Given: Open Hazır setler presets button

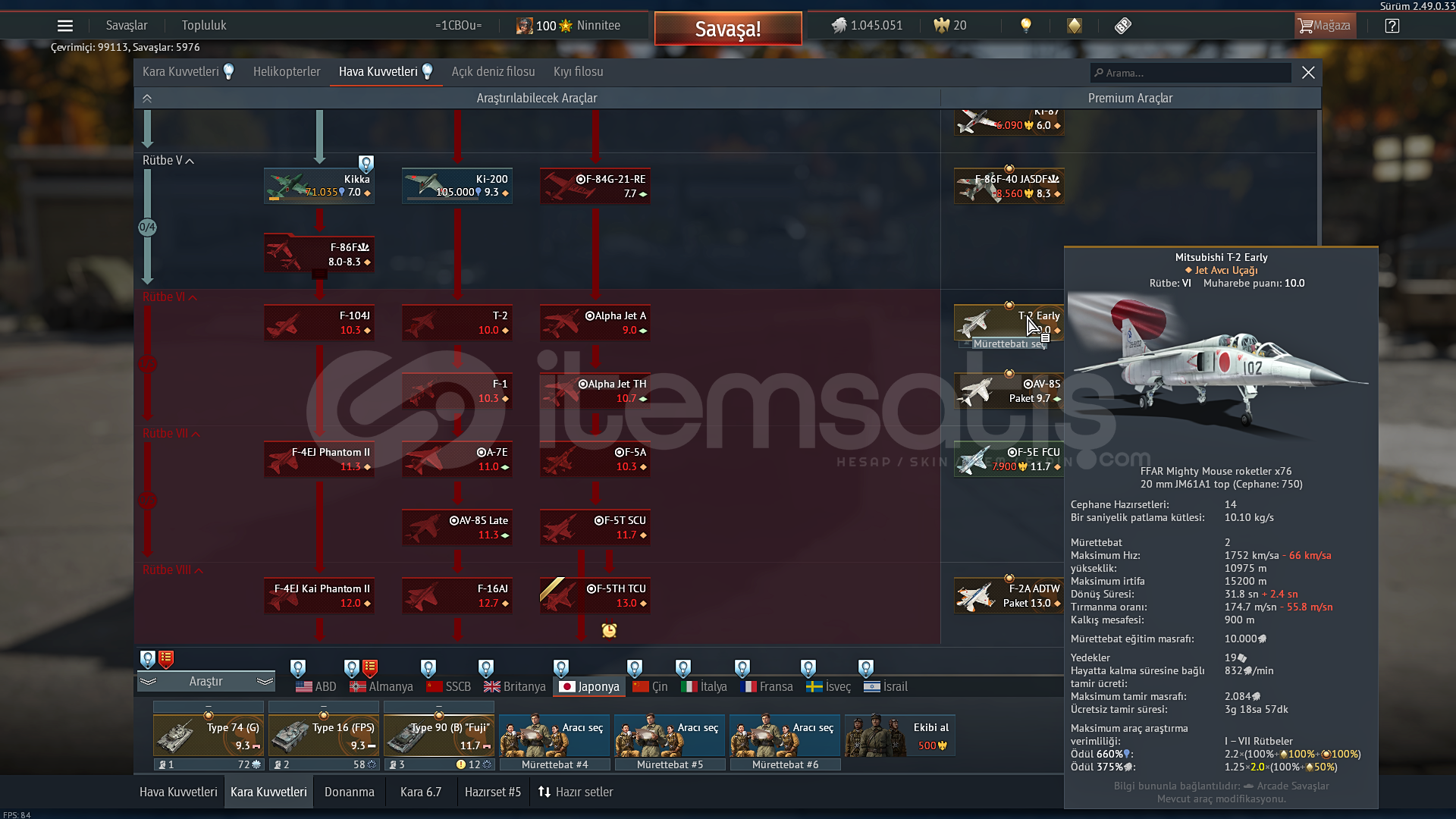Looking at the screenshot, I should (x=576, y=792).
